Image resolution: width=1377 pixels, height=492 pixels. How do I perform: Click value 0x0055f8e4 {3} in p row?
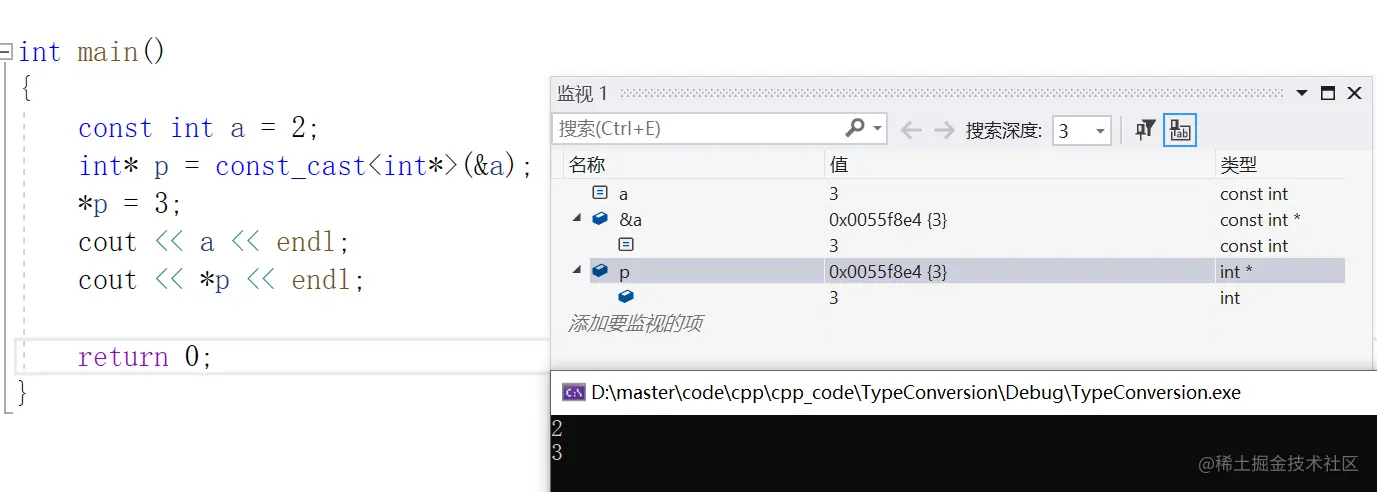point(888,272)
